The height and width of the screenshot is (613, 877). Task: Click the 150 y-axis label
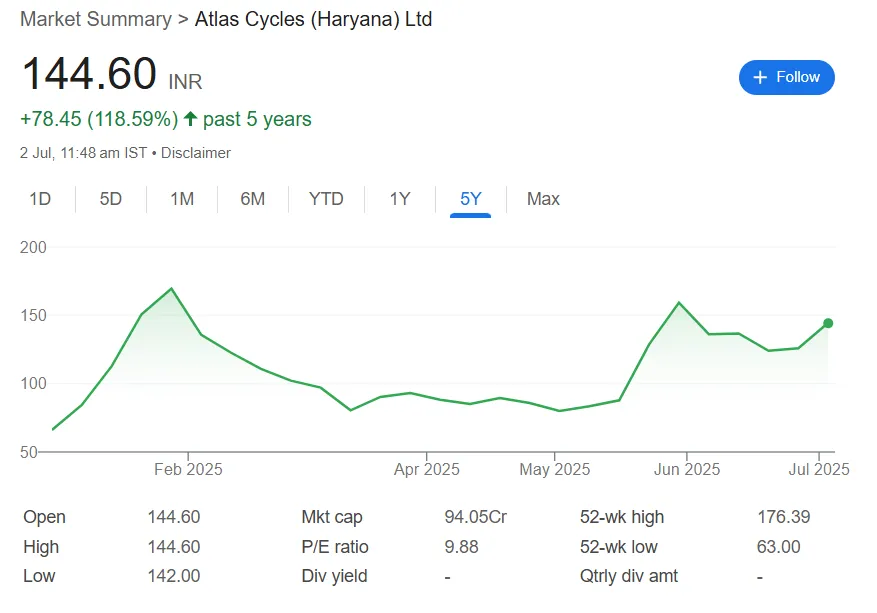33,315
